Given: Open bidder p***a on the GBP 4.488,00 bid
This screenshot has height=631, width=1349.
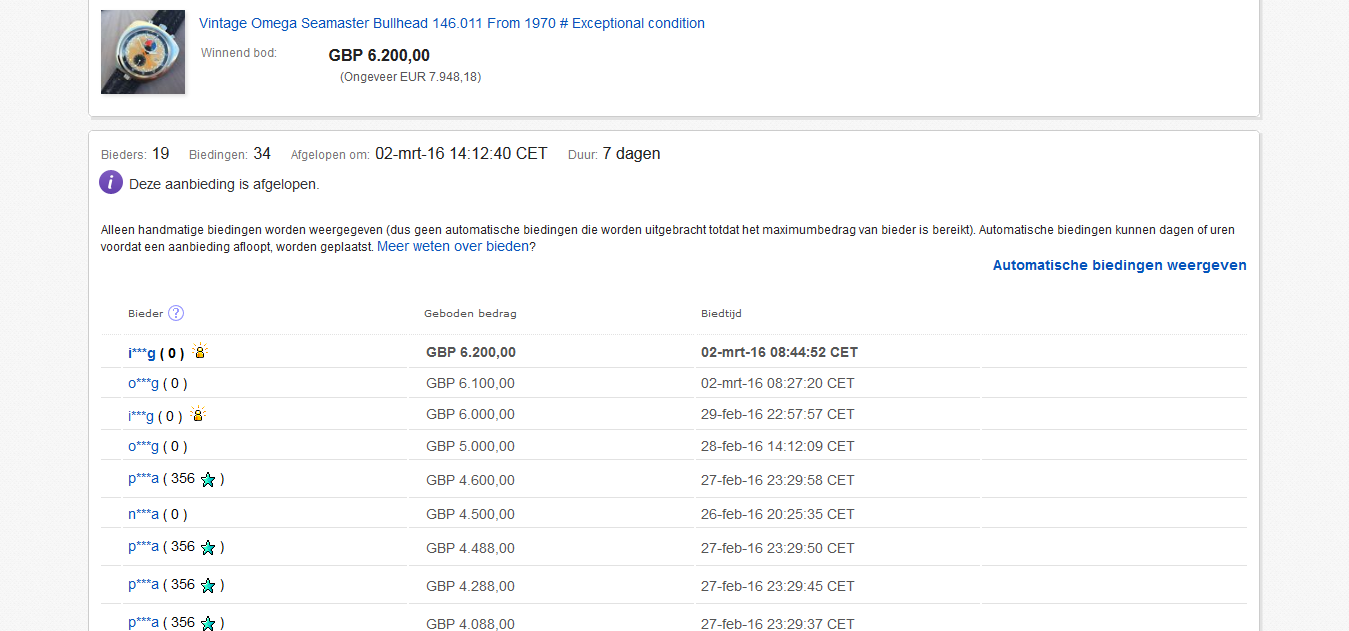Looking at the screenshot, I should click(x=143, y=547).
